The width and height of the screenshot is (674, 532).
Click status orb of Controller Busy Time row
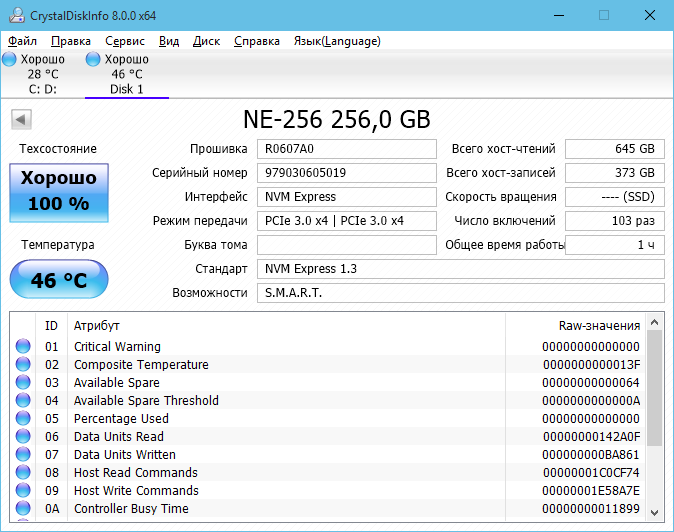(x=23, y=509)
